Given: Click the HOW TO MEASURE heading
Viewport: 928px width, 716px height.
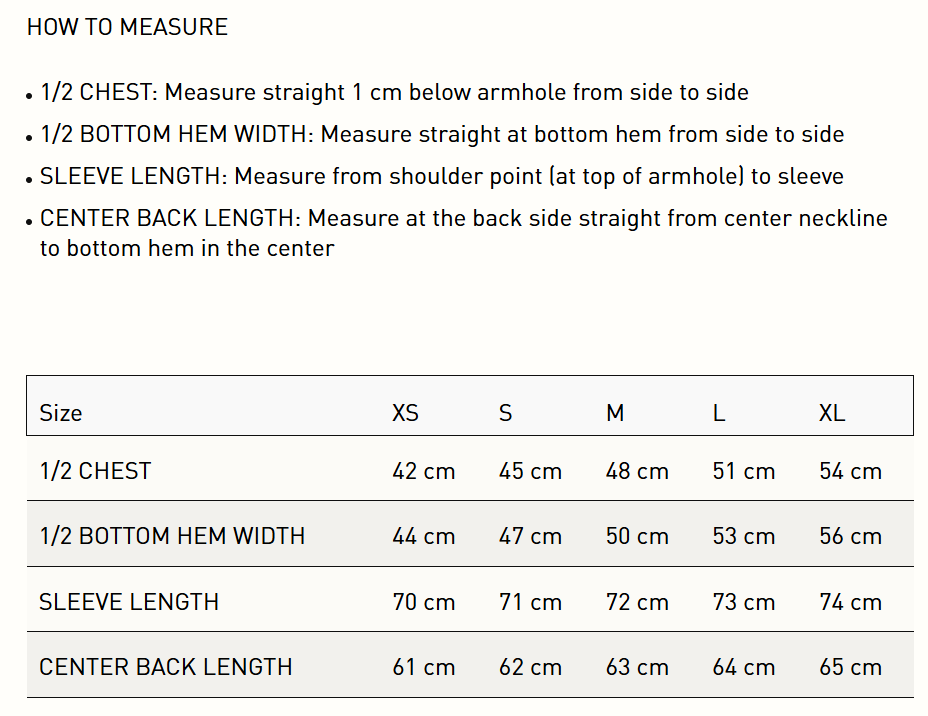Looking at the screenshot, I should (127, 27).
